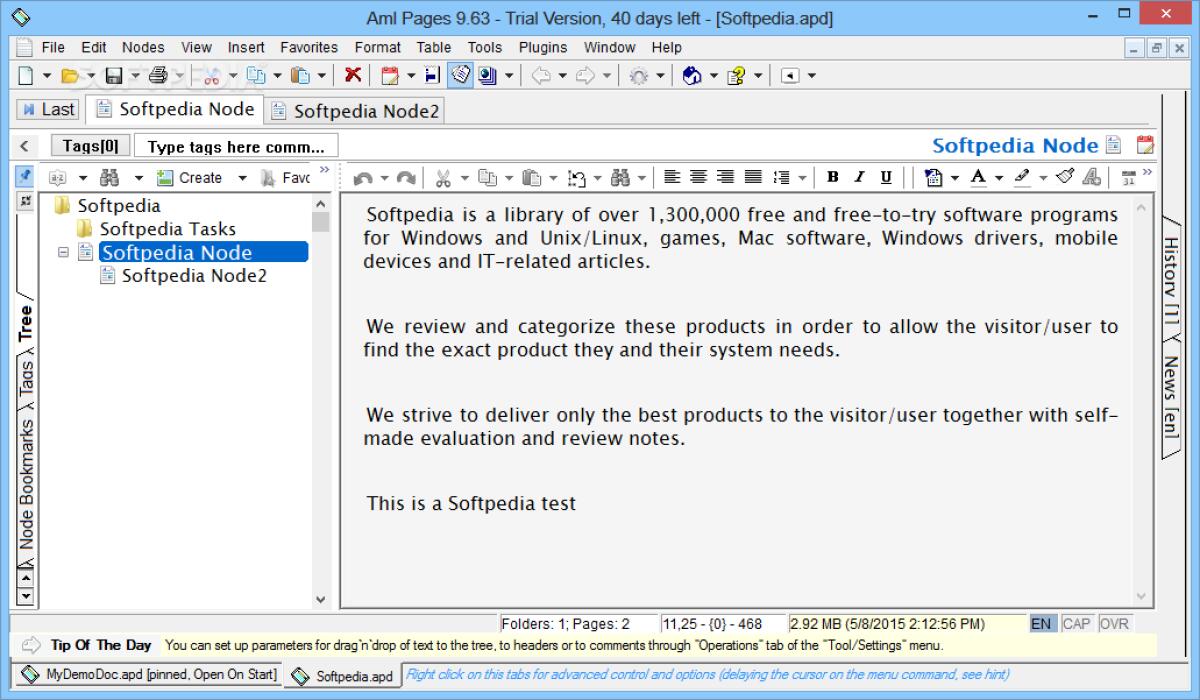The width and height of the screenshot is (1200, 700).
Task: Click the Undo arrow icon
Action: 363,177
